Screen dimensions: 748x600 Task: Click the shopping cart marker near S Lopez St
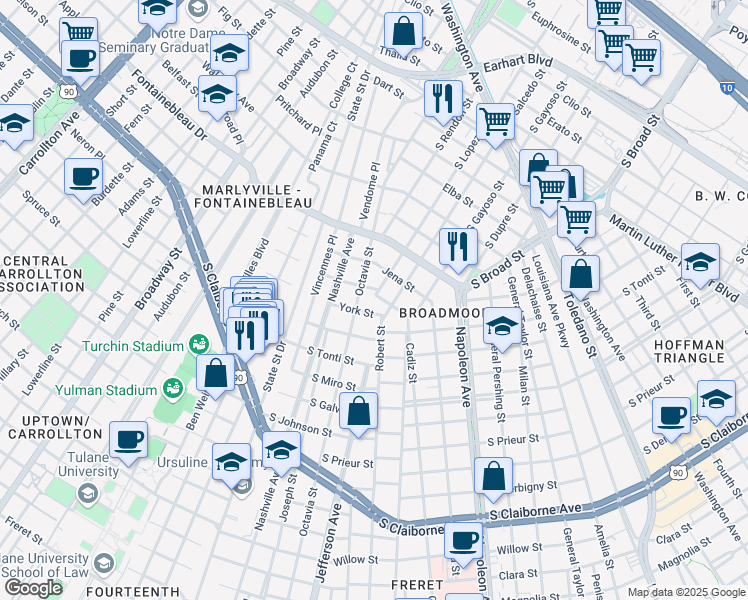pyautogui.click(x=496, y=125)
